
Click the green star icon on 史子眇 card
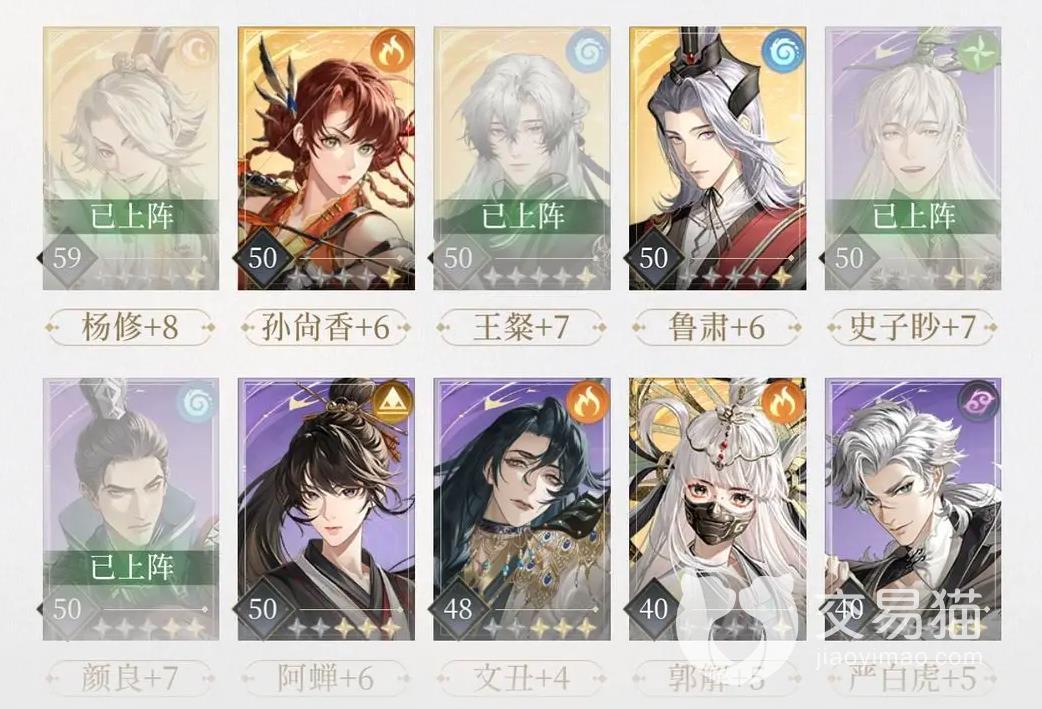[x=979, y=51]
